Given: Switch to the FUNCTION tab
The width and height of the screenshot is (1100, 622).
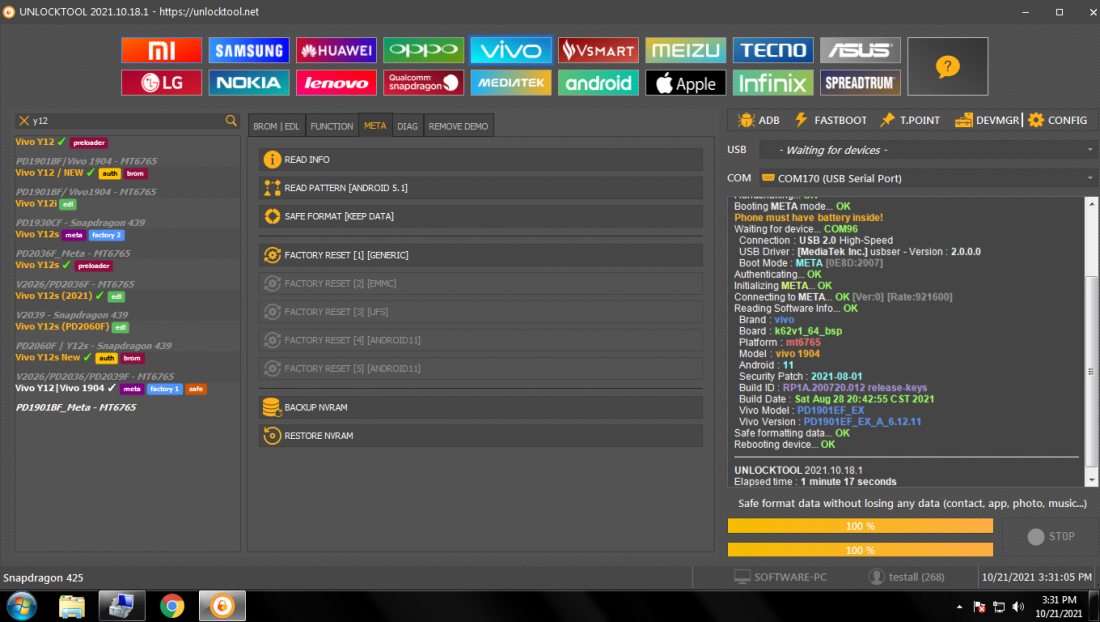Looking at the screenshot, I should coord(332,126).
